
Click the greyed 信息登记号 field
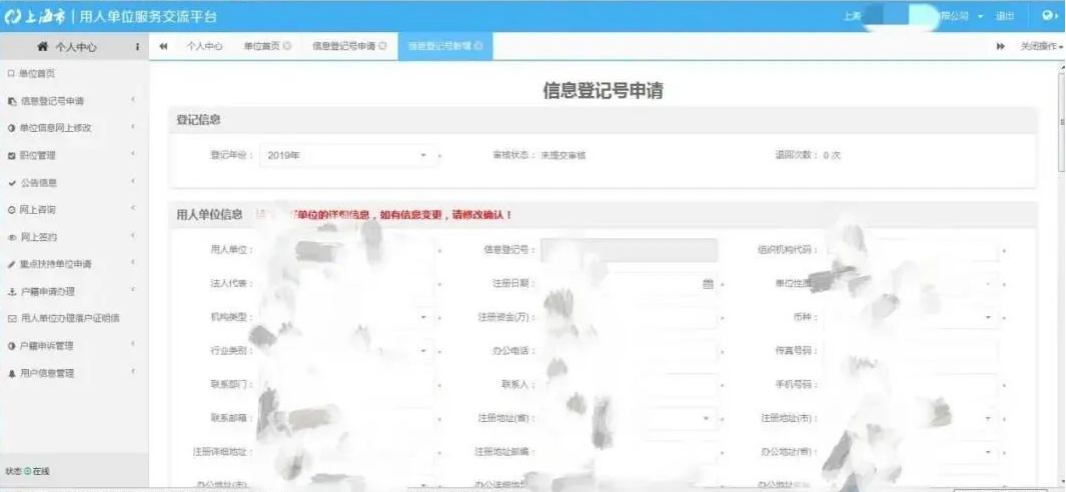click(x=629, y=250)
